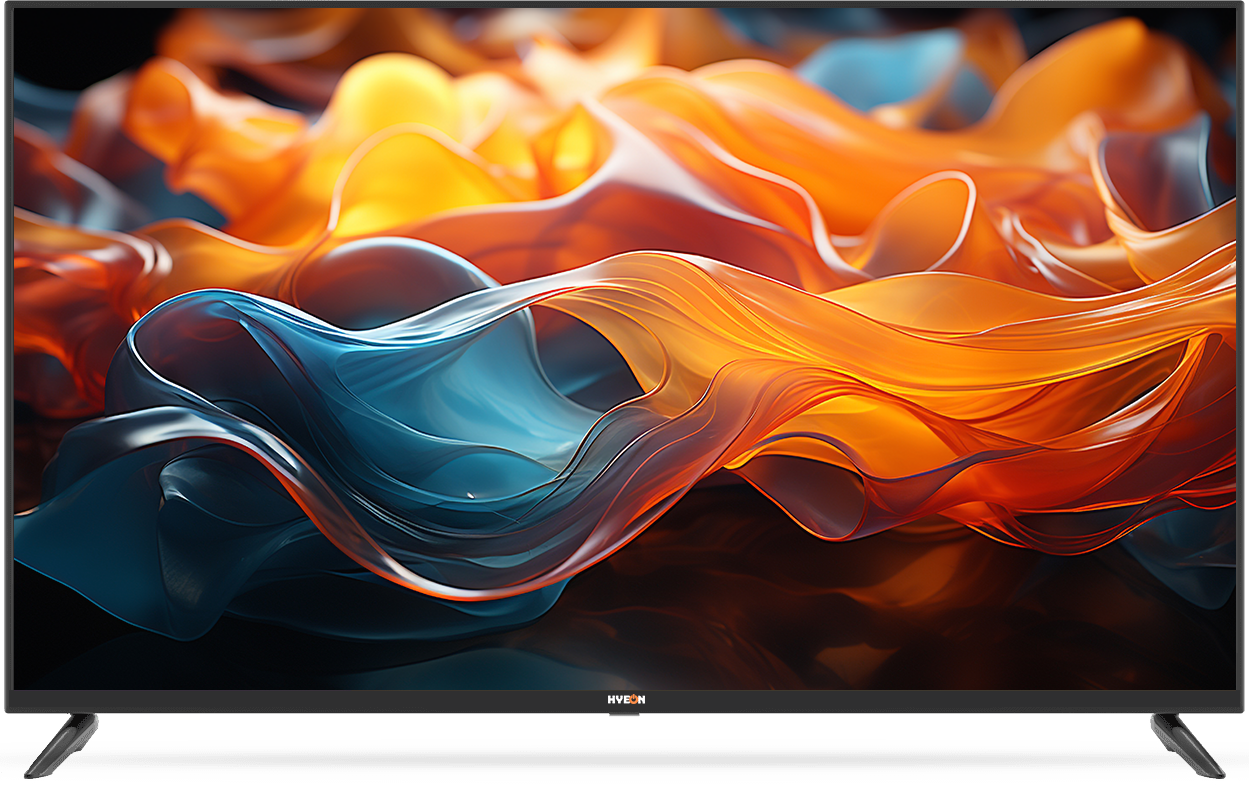The height and width of the screenshot is (785, 1249).
Task: Click the HYEON logo on the TV bezel
Action: pos(626,700)
